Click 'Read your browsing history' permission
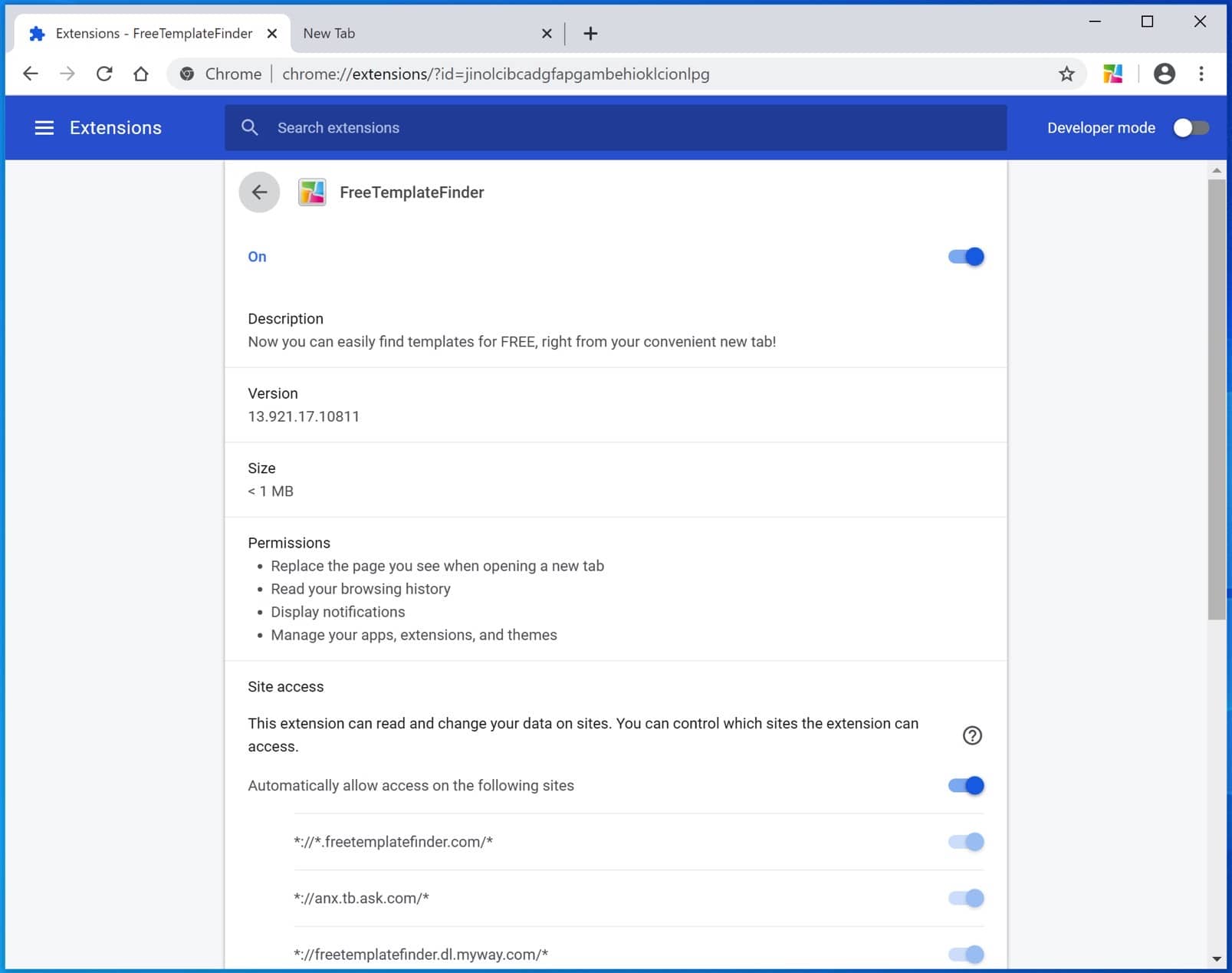Screen dimensions: 1232x973 click(360, 589)
